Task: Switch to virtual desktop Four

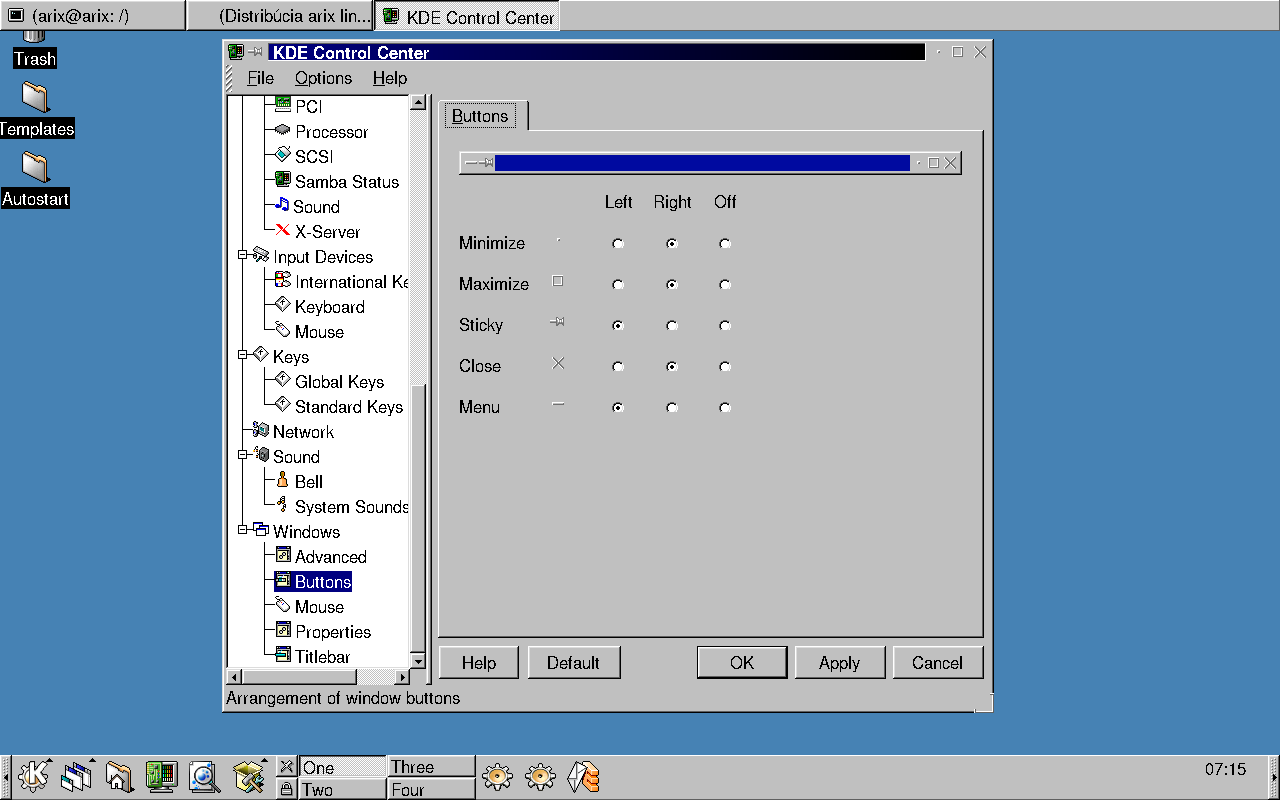Action: click(x=431, y=789)
